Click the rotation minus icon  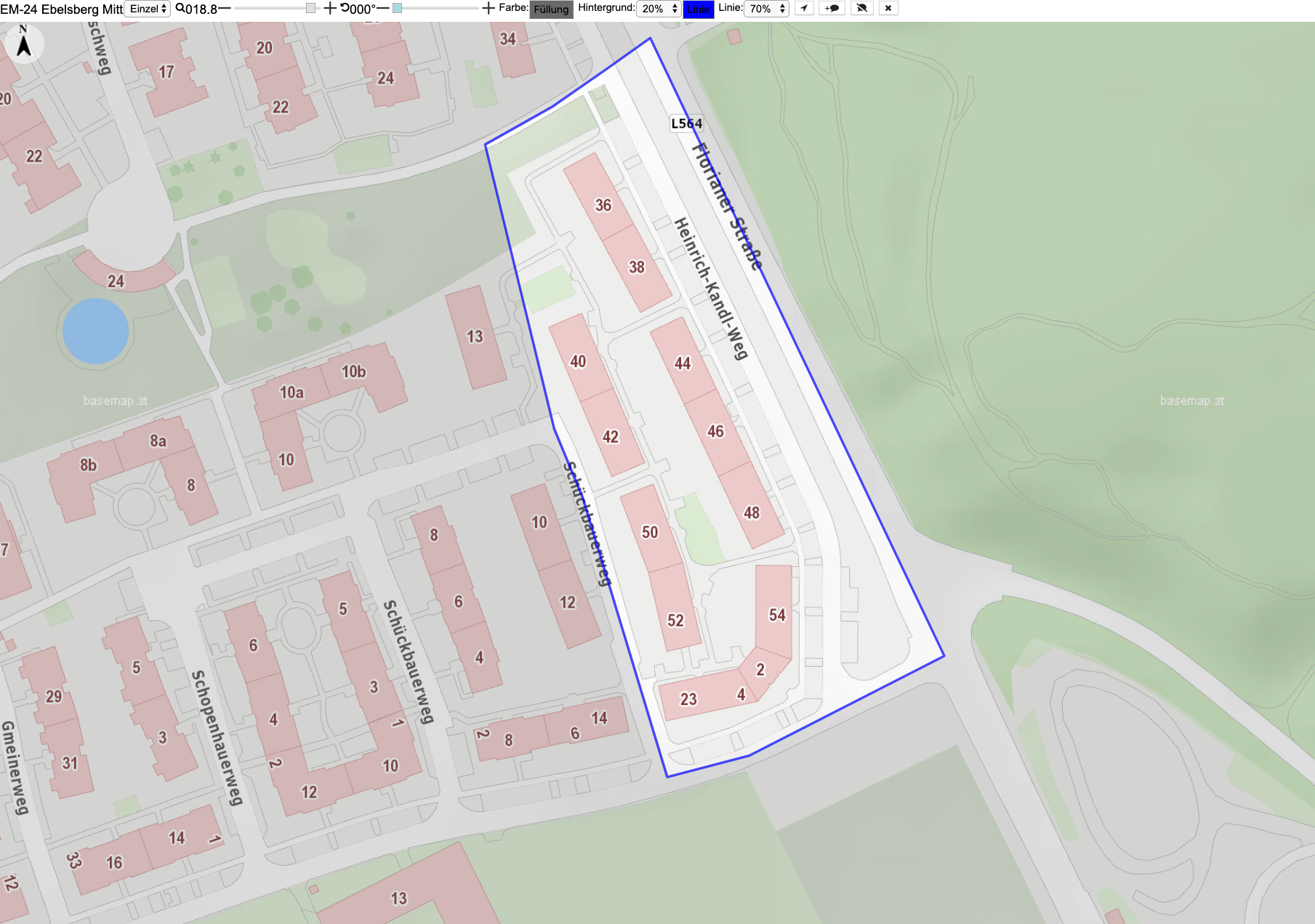tap(383, 9)
